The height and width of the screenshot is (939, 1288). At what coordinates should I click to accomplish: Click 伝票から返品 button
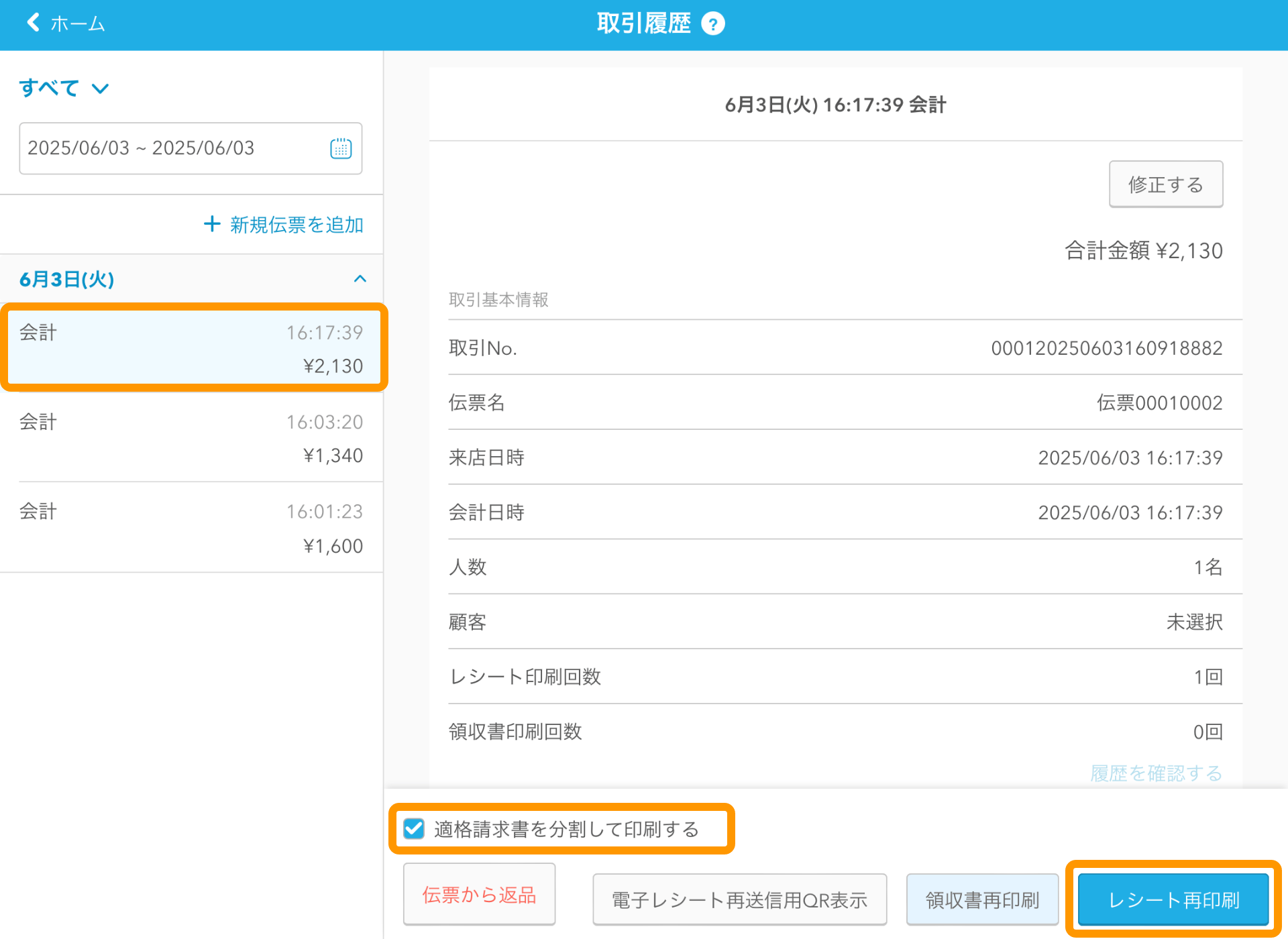pos(479,894)
